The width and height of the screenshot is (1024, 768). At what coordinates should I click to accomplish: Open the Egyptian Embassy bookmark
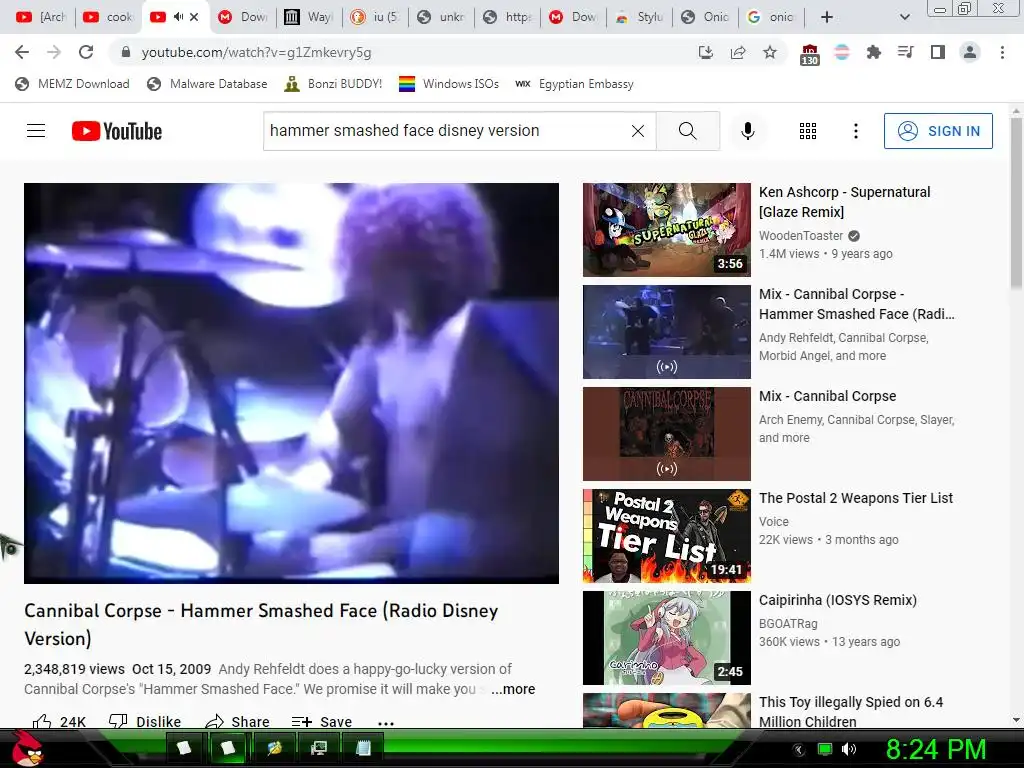click(x=574, y=84)
